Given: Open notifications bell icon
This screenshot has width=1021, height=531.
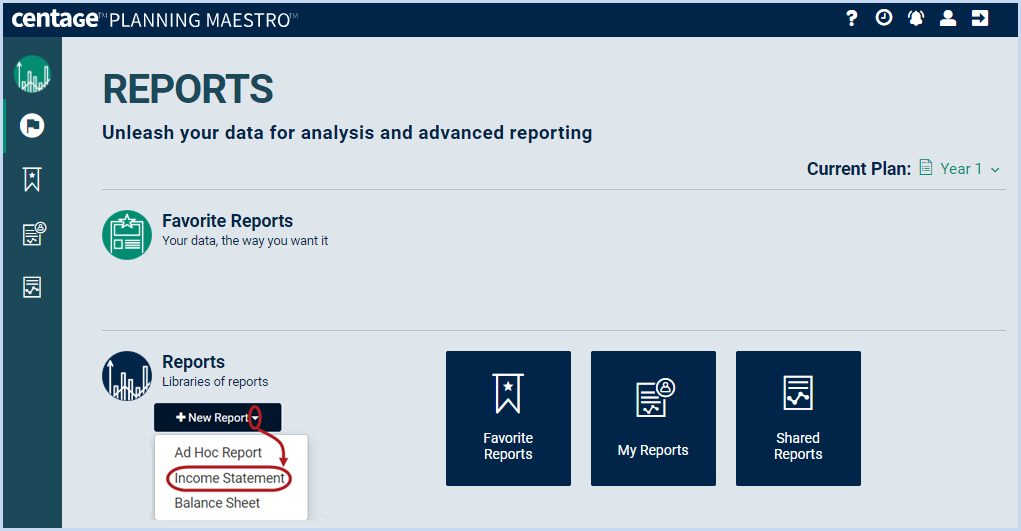Looking at the screenshot, I should [x=916, y=18].
